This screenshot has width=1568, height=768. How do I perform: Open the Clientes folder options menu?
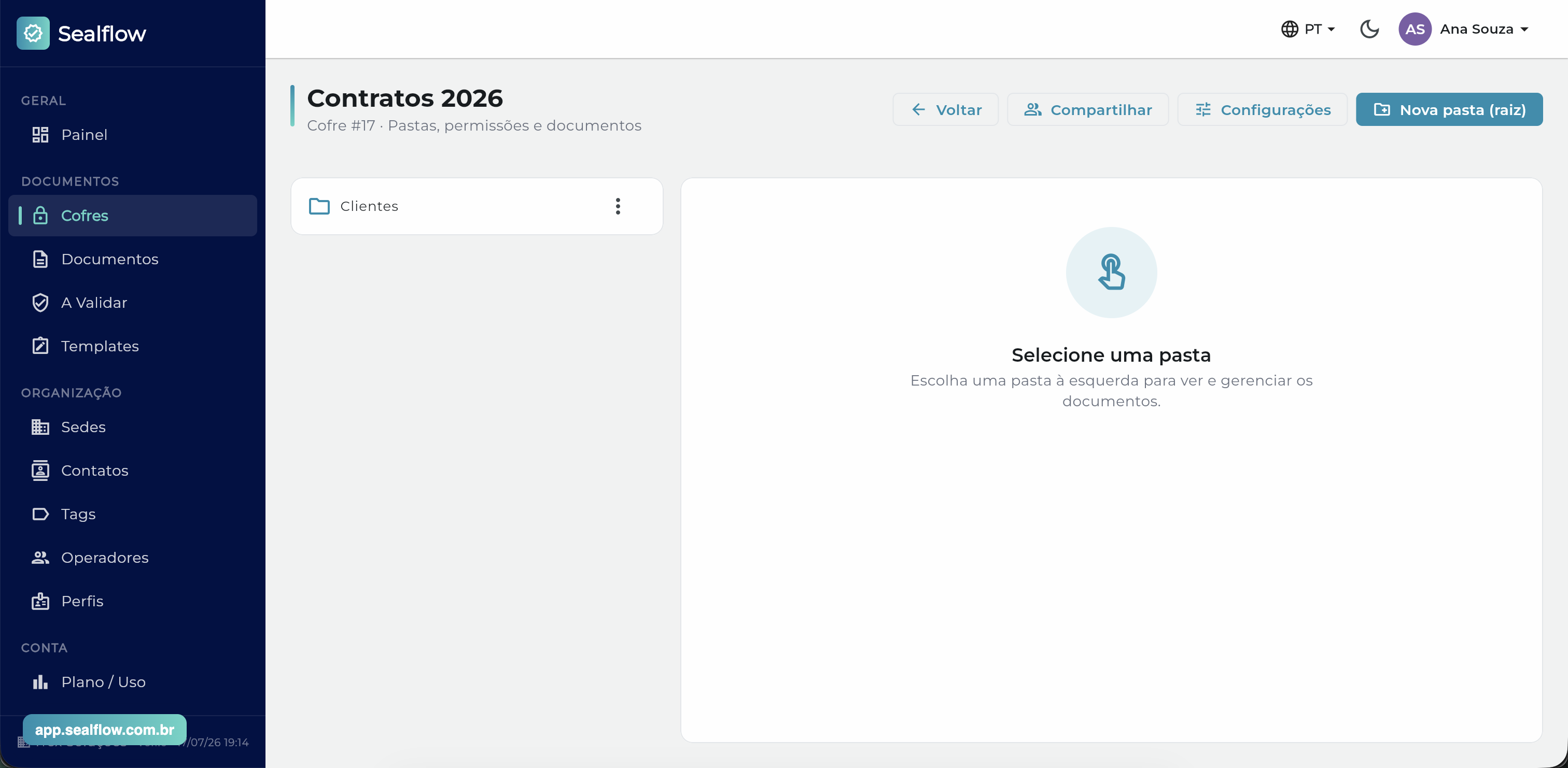(x=618, y=206)
